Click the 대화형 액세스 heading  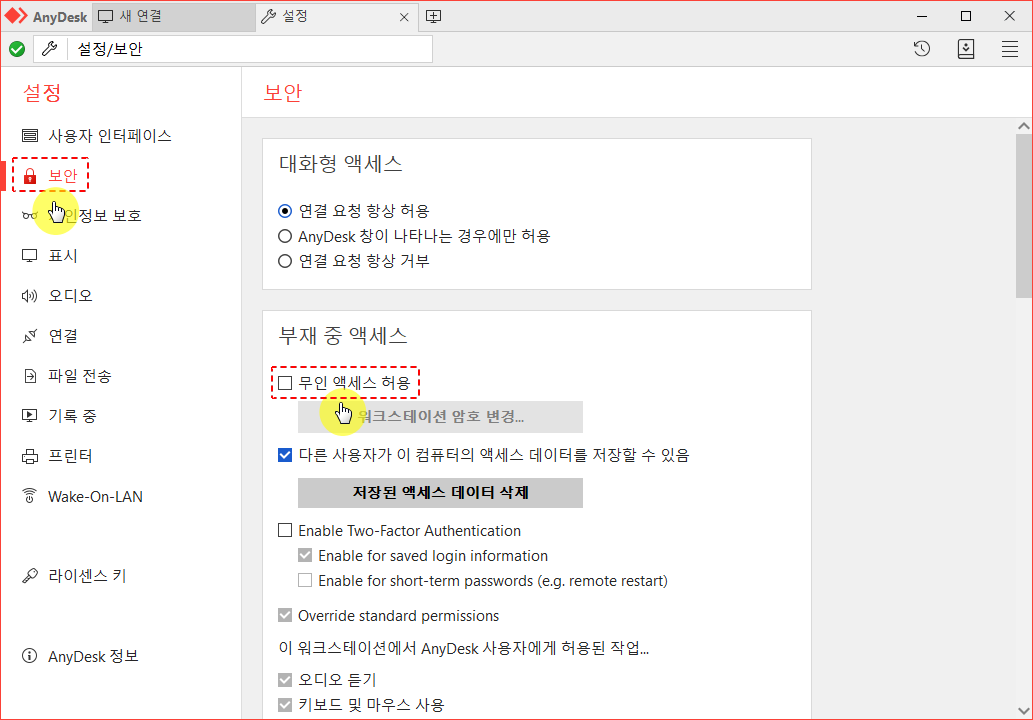[x=341, y=163]
